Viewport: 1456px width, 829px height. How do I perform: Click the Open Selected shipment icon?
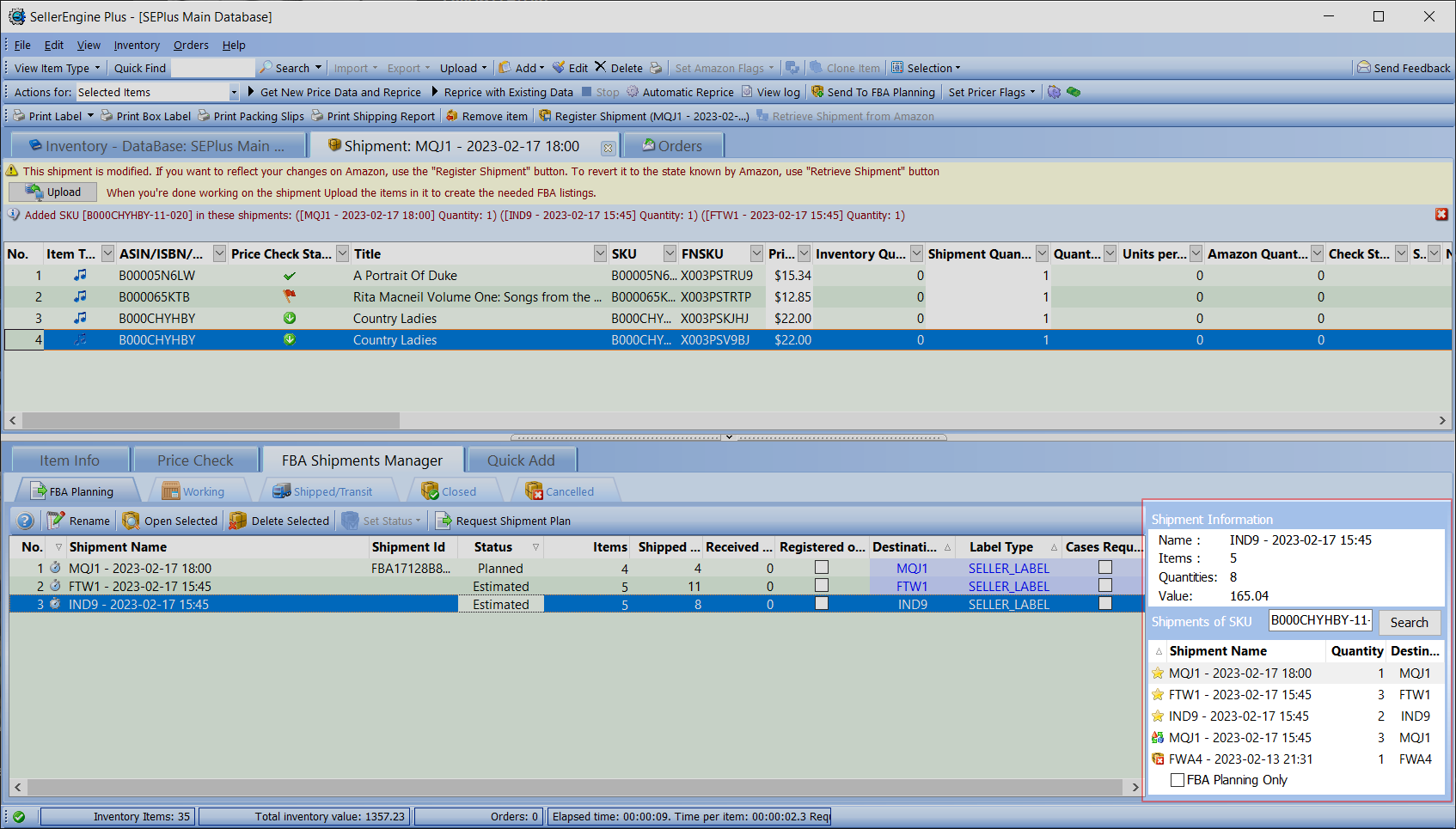point(132,521)
